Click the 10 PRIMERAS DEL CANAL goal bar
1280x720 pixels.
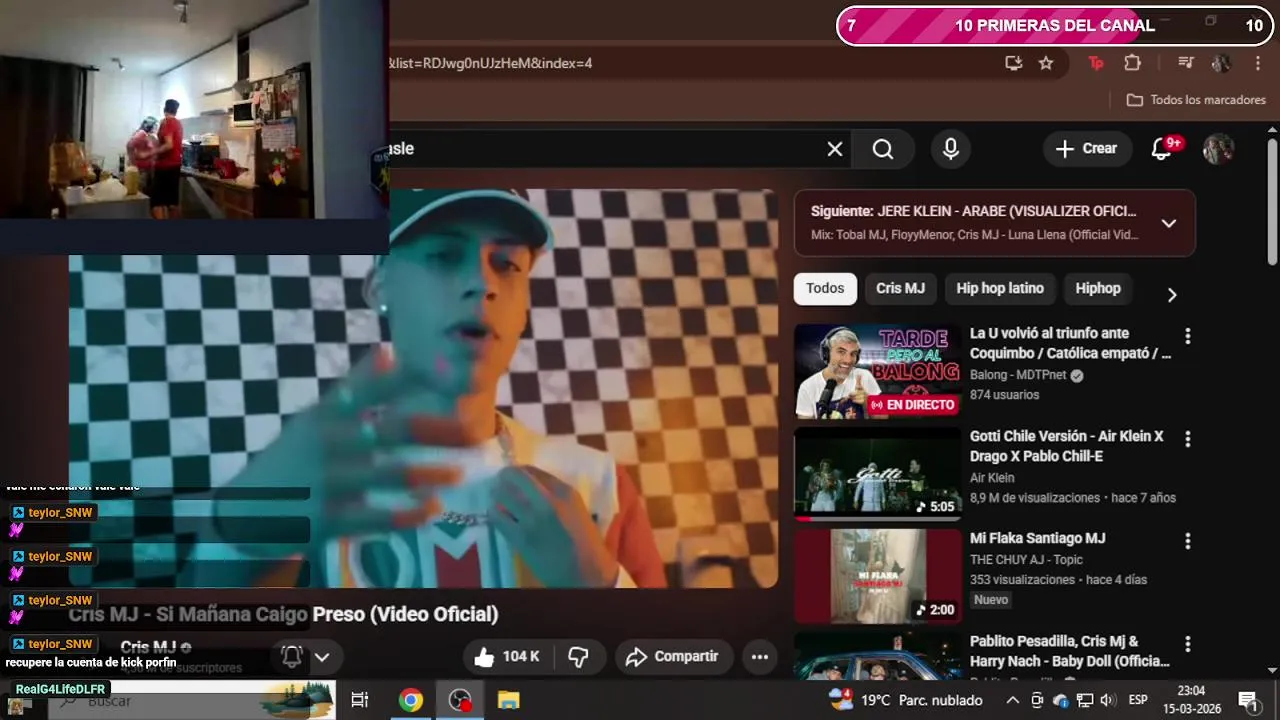[x=1054, y=26]
